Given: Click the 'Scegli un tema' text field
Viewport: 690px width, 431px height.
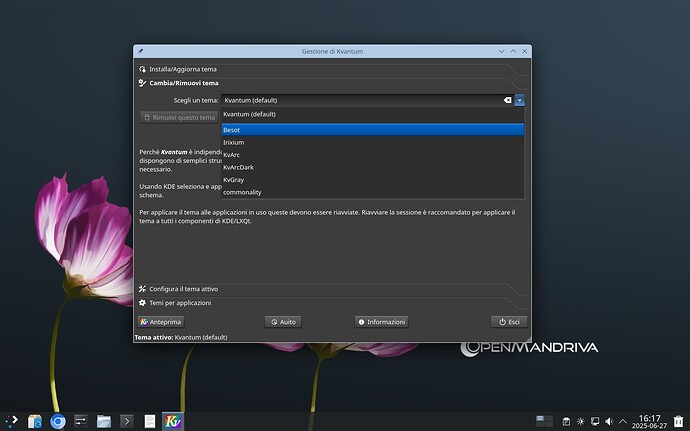Looking at the screenshot, I should (x=367, y=100).
